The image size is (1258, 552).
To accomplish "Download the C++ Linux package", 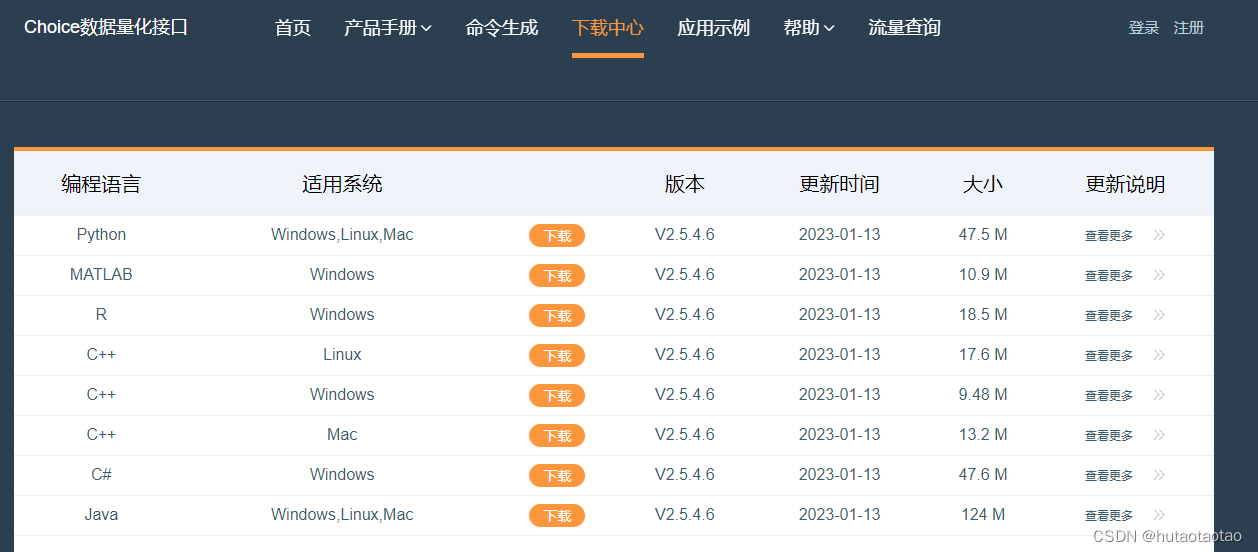I will [557, 356].
